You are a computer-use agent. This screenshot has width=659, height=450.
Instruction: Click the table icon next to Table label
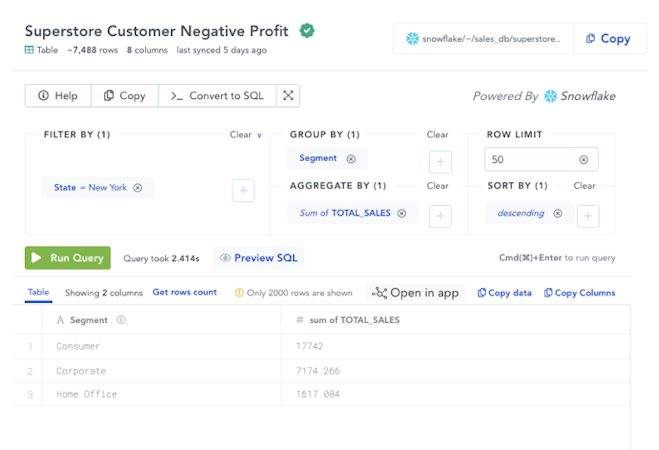coord(29,50)
